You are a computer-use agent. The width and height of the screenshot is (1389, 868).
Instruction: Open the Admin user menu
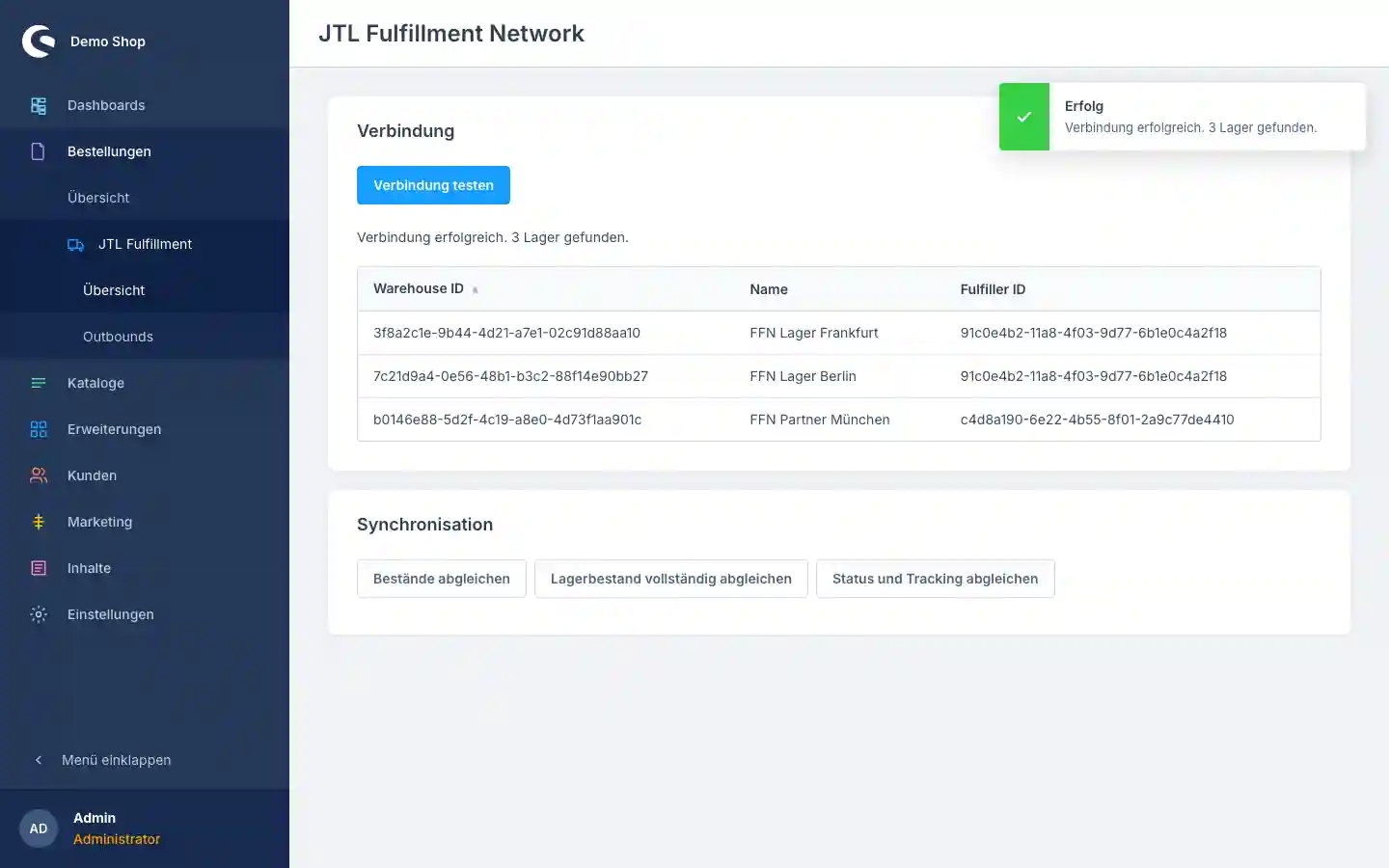pos(145,828)
